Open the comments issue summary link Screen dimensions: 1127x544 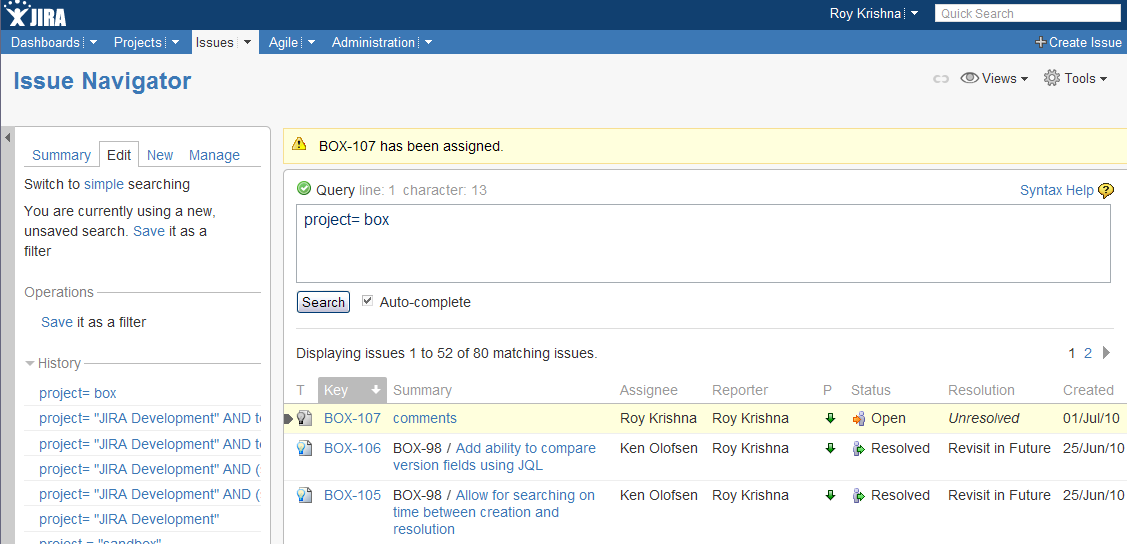point(425,418)
